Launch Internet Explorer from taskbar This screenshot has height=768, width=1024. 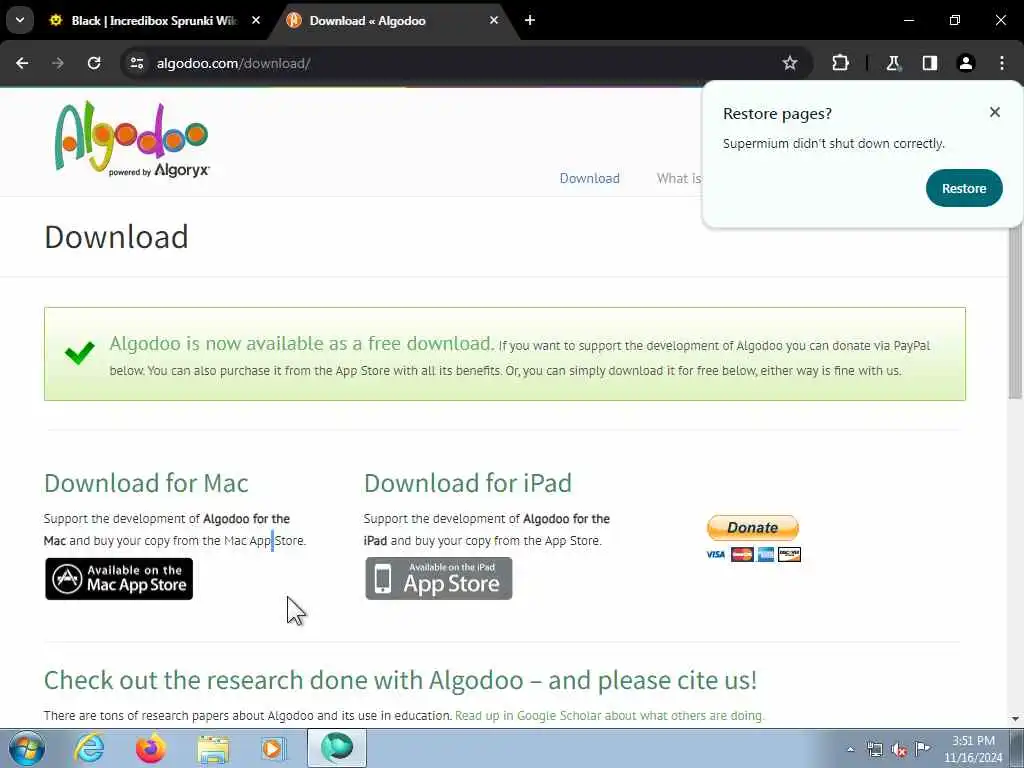(x=88, y=748)
